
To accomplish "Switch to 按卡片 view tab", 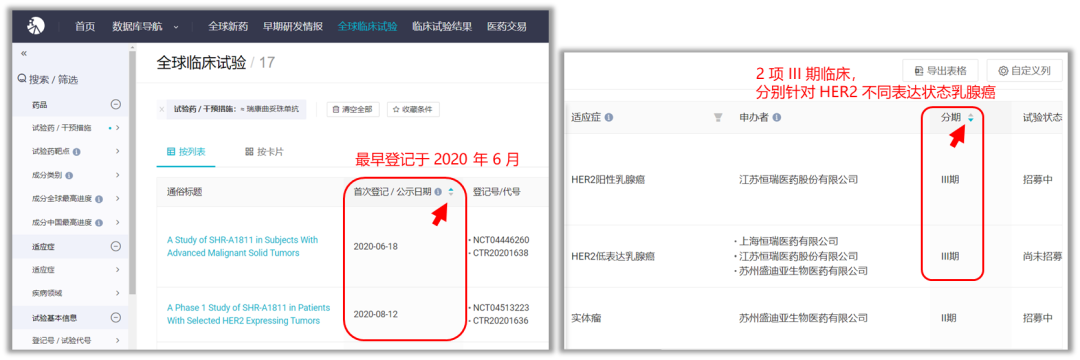I will click(264, 151).
